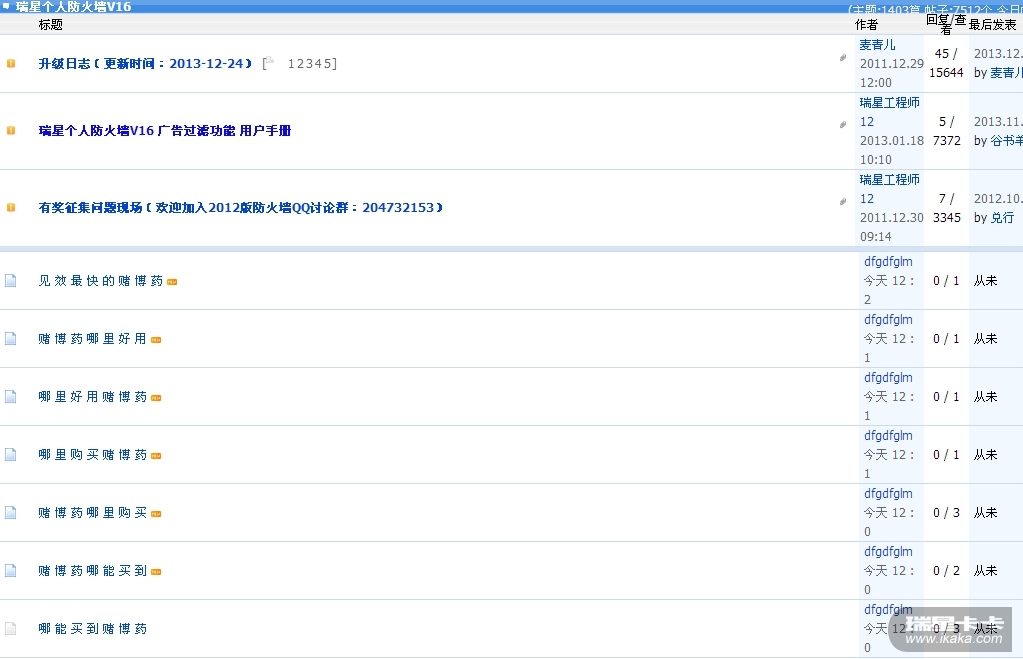
Task: Open author dfgdfglm of 赌博药哪里购买
Action: tap(888, 494)
